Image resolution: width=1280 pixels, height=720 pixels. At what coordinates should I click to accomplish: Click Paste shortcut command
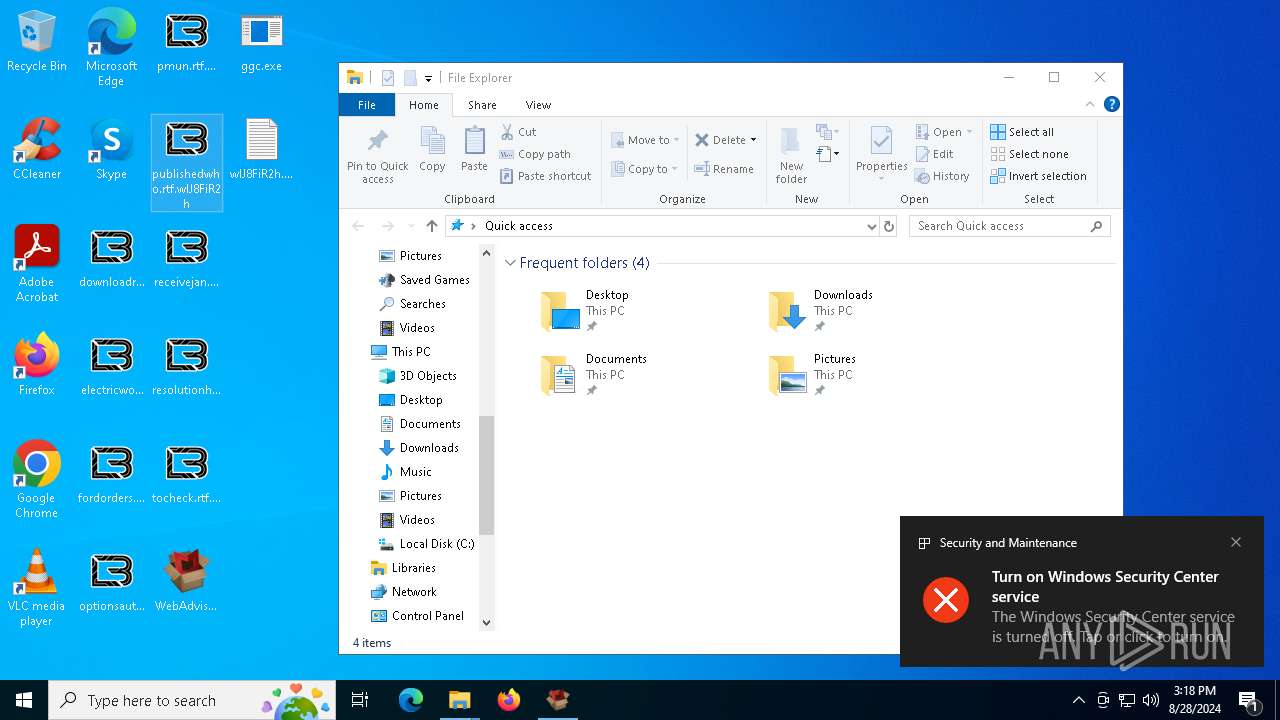point(545,176)
